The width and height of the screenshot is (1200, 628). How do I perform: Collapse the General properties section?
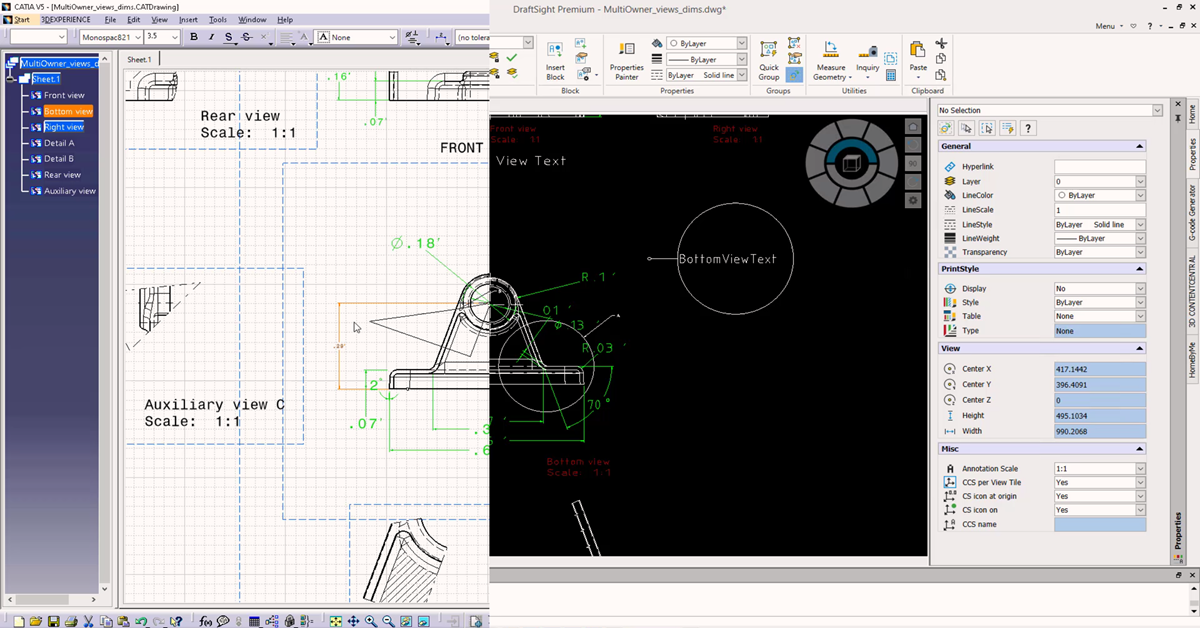click(1139, 146)
